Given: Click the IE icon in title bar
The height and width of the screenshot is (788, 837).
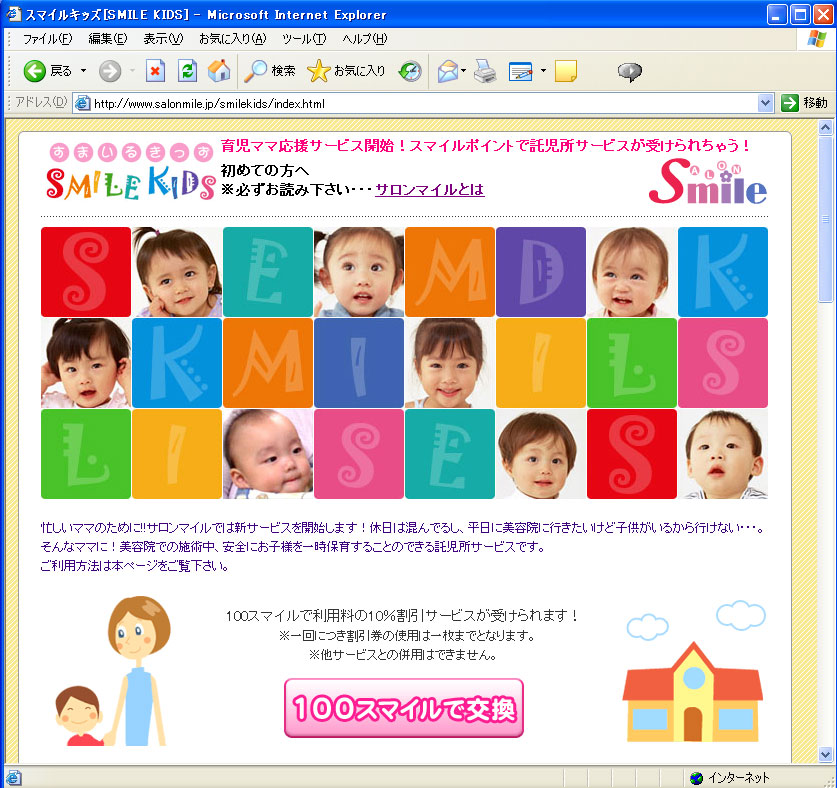Looking at the screenshot, I should click(13, 14).
